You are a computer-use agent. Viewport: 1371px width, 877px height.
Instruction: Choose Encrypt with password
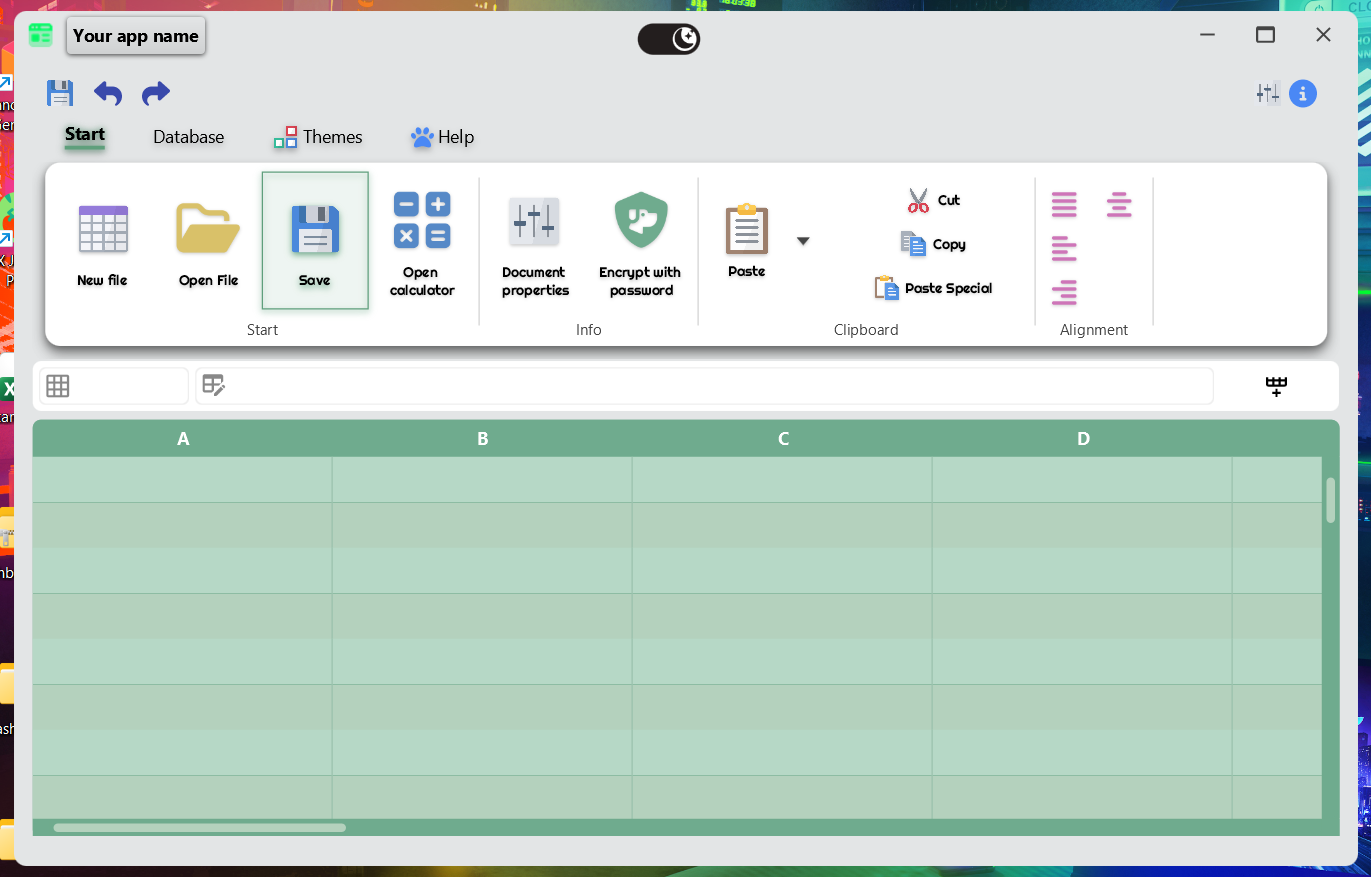pyautogui.click(x=640, y=241)
